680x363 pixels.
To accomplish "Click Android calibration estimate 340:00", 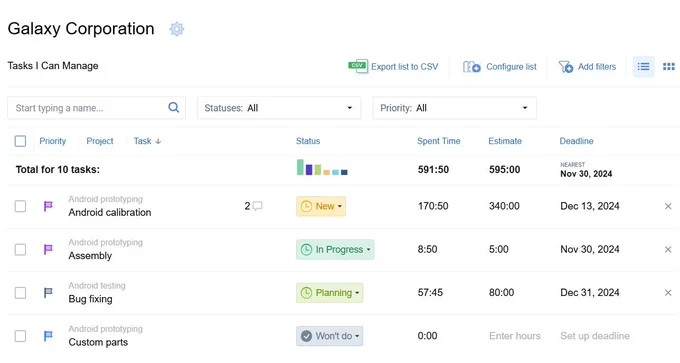I will pyautogui.click(x=504, y=206).
